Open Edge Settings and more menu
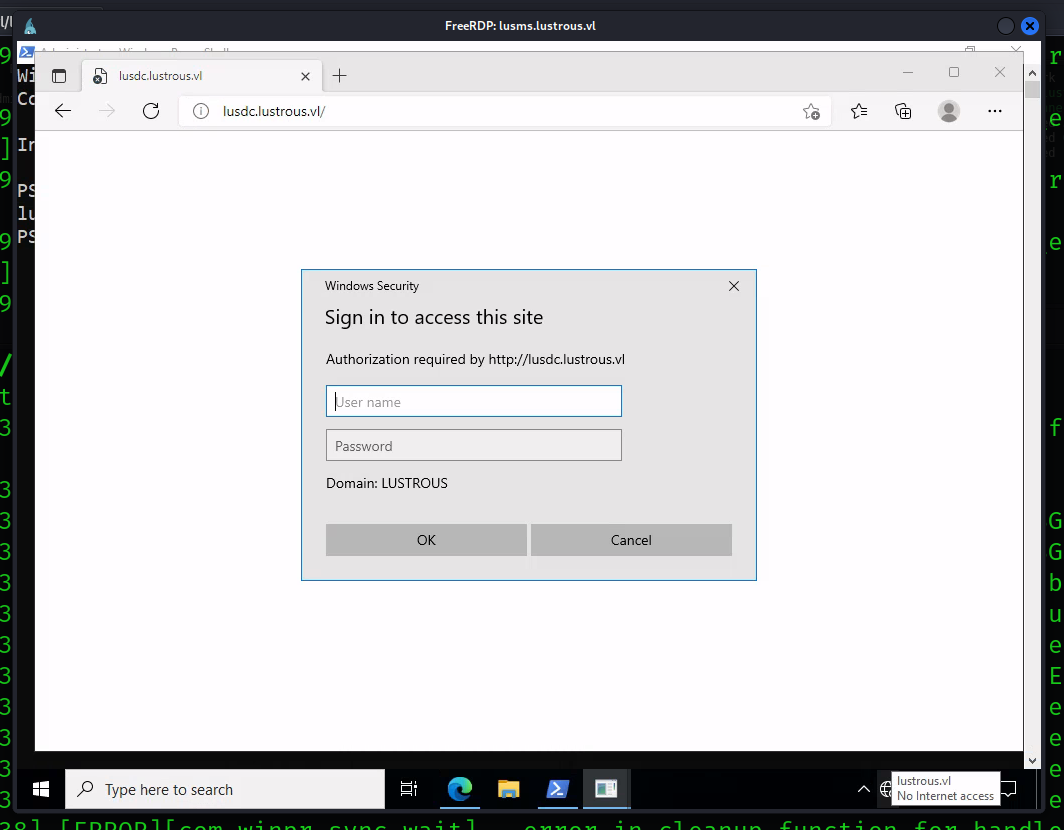This screenshot has height=830, width=1064. click(994, 111)
